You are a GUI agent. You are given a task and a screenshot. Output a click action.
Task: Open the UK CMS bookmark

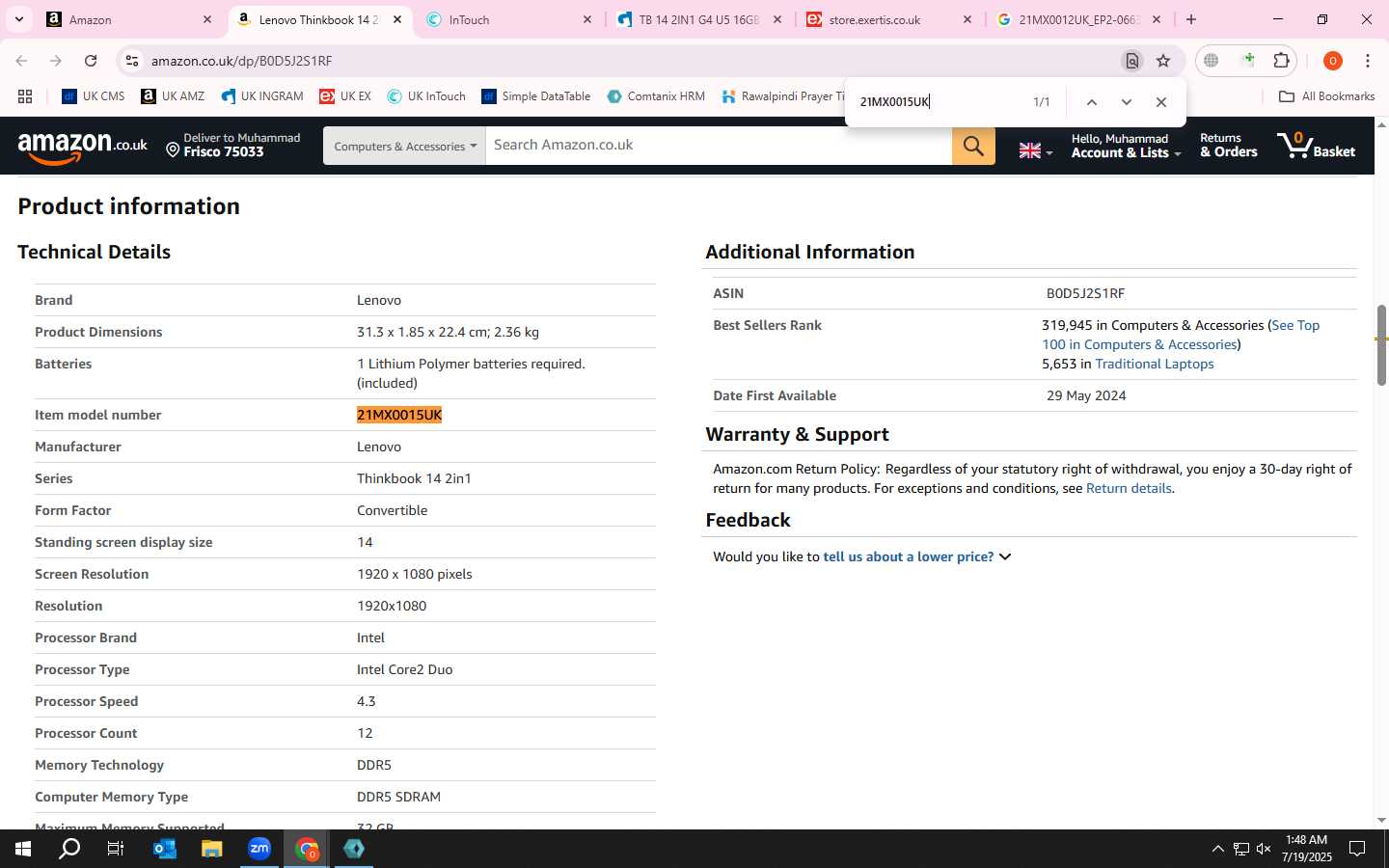tap(94, 96)
